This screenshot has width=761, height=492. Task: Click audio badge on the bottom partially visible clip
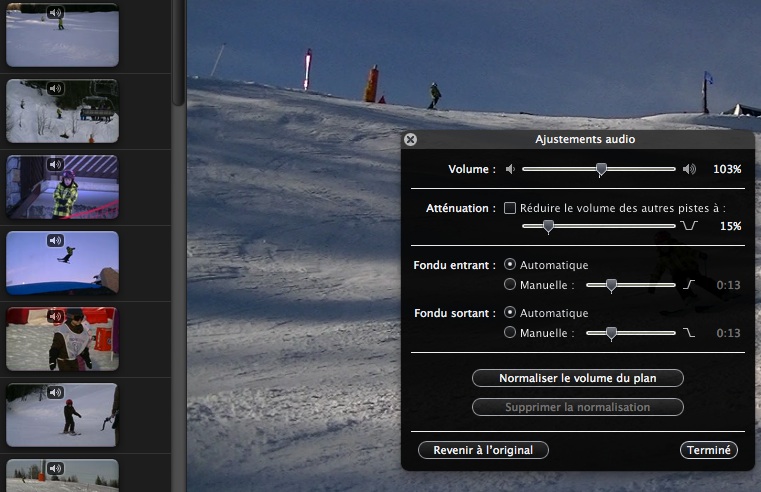coord(55,468)
